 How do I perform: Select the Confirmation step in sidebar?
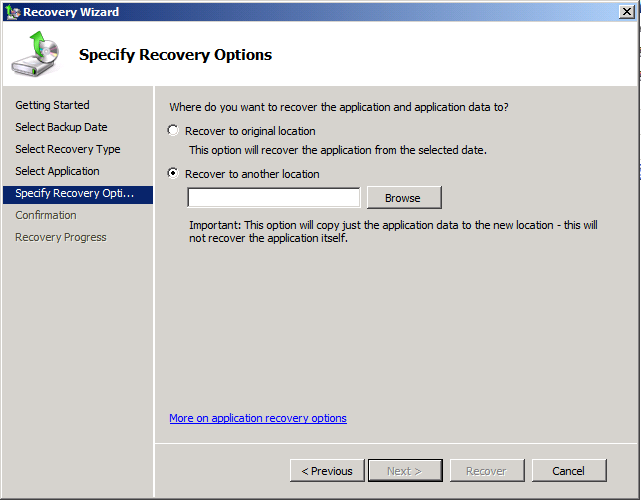point(46,215)
